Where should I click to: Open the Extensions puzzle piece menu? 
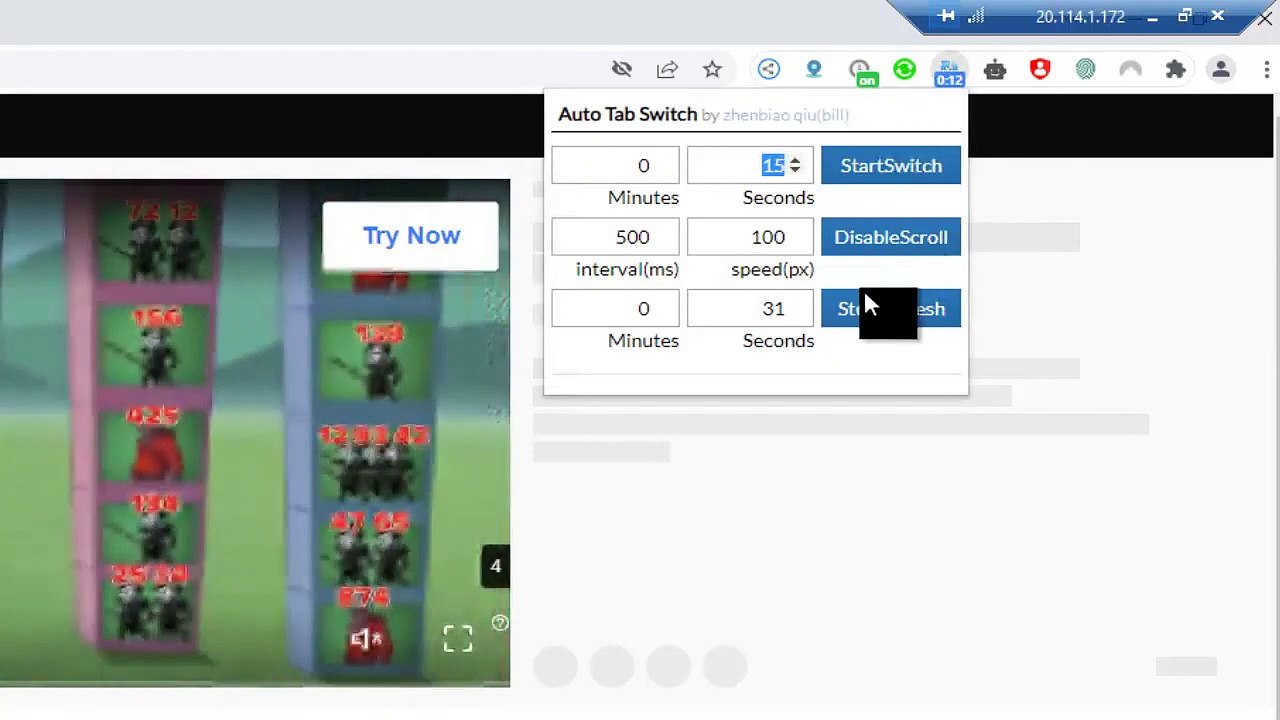[1176, 69]
